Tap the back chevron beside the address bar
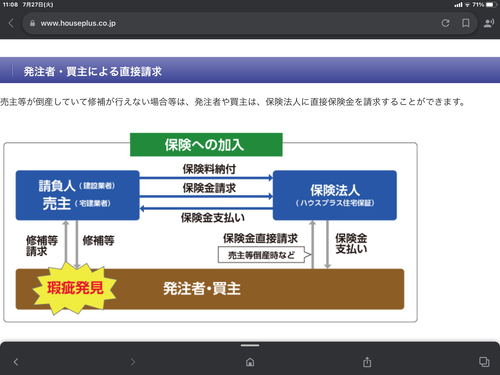This screenshot has width=500, height=375. coord(11,23)
